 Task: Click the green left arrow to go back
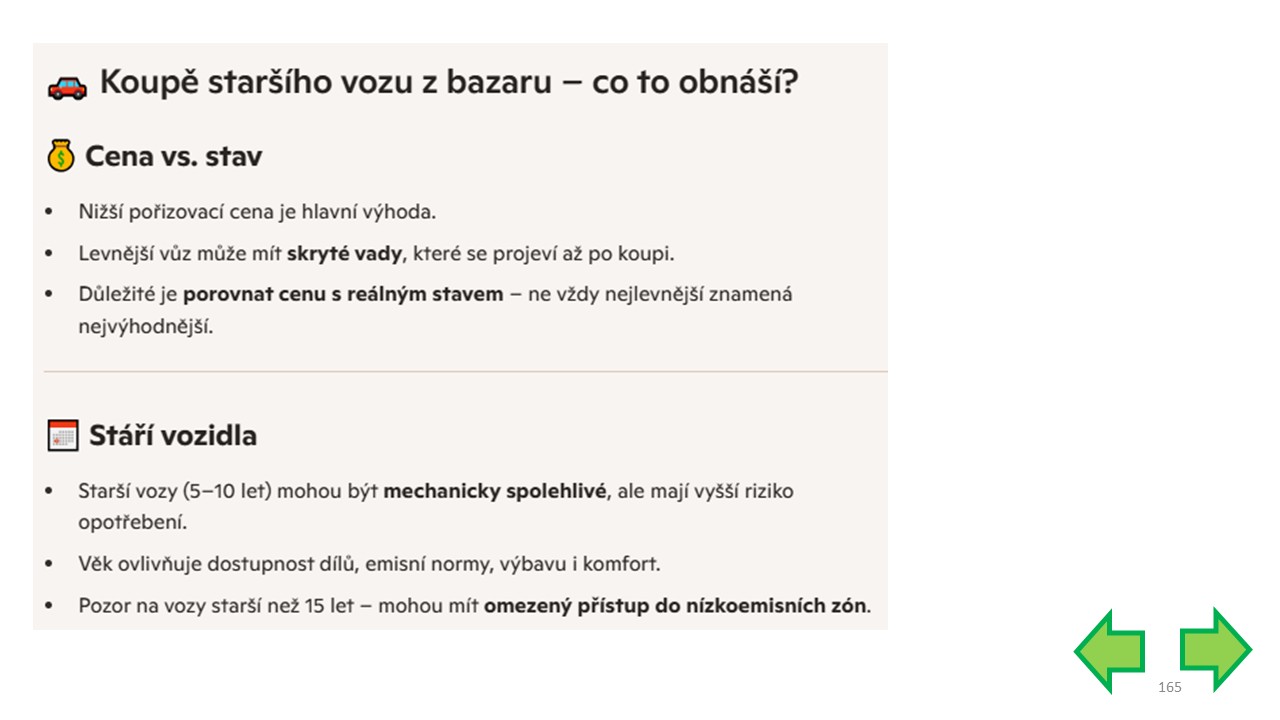point(1110,650)
